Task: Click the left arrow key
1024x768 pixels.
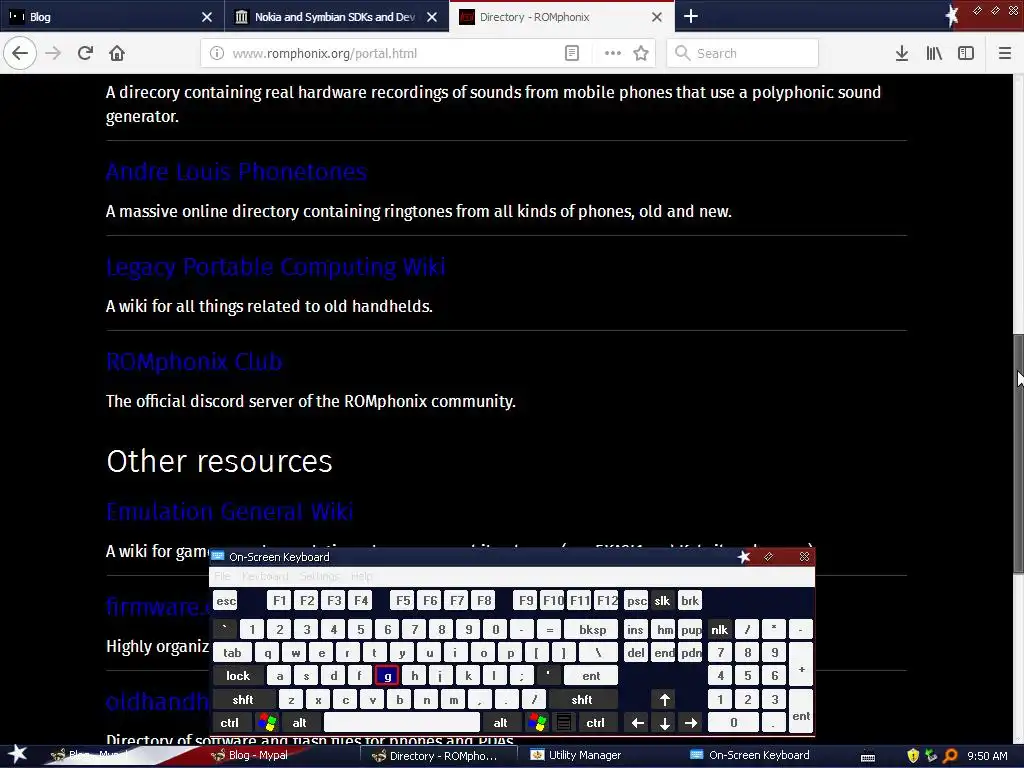Action: (x=637, y=723)
